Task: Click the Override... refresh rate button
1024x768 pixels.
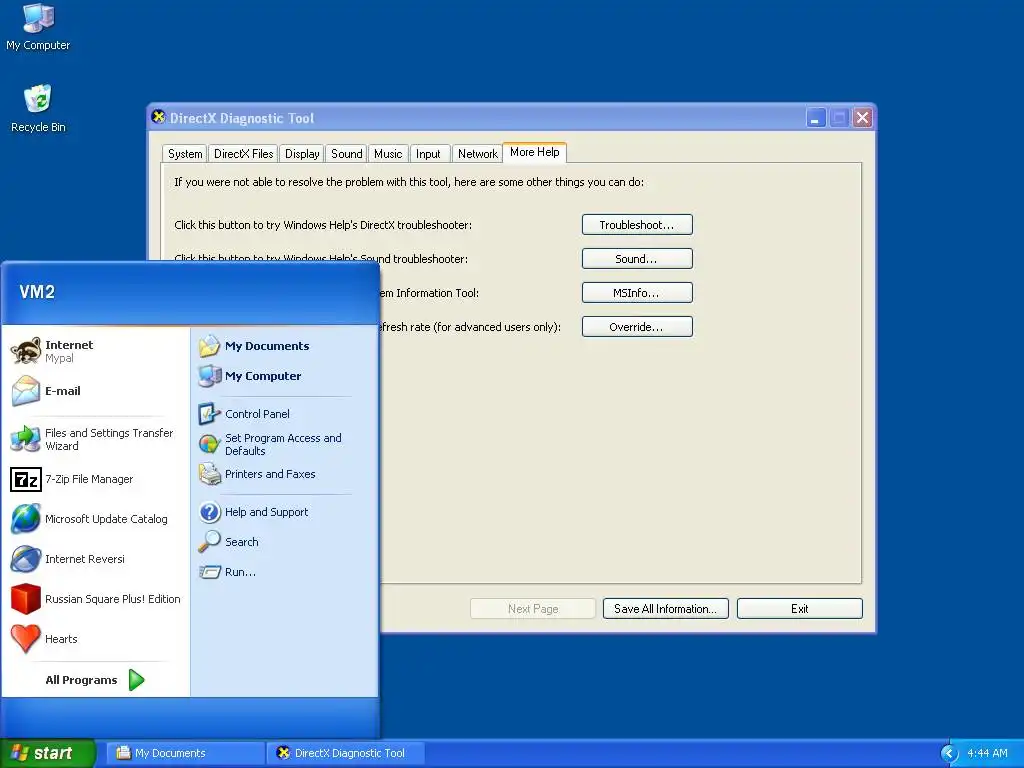Action: 637,327
